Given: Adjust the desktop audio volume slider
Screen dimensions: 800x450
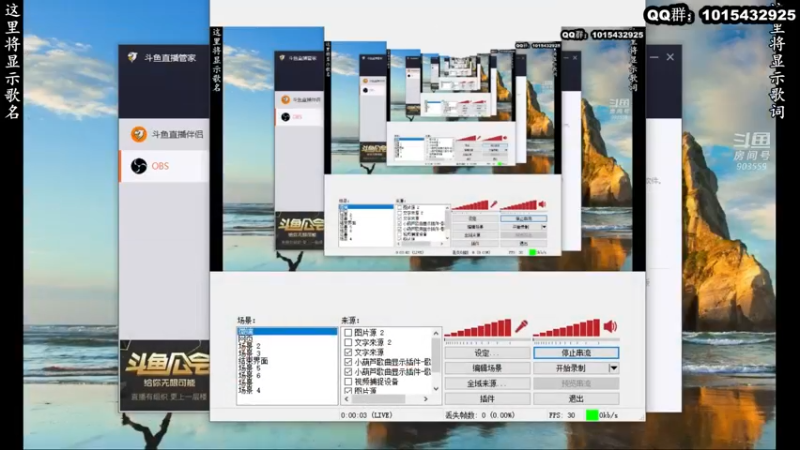Looking at the screenshot, I should [576, 340].
